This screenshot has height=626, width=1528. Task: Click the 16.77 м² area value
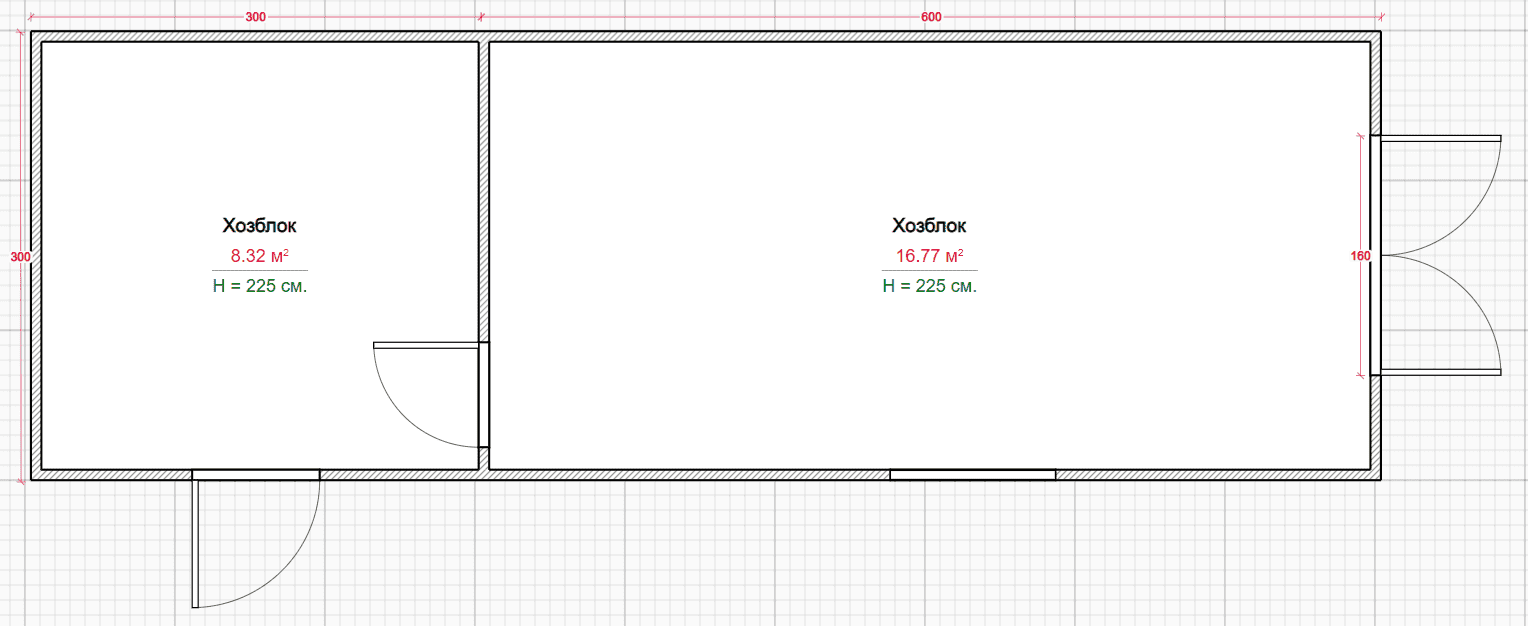coord(929,256)
